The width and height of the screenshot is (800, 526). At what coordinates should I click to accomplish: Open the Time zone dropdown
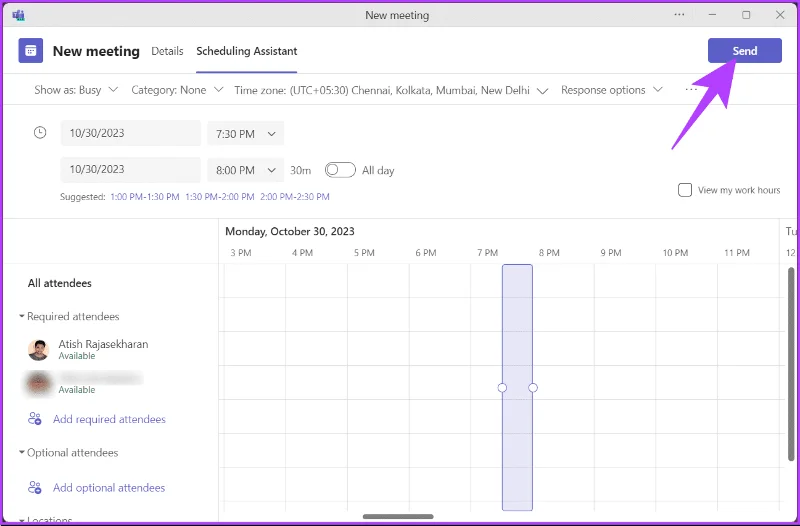[x=391, y=90]
